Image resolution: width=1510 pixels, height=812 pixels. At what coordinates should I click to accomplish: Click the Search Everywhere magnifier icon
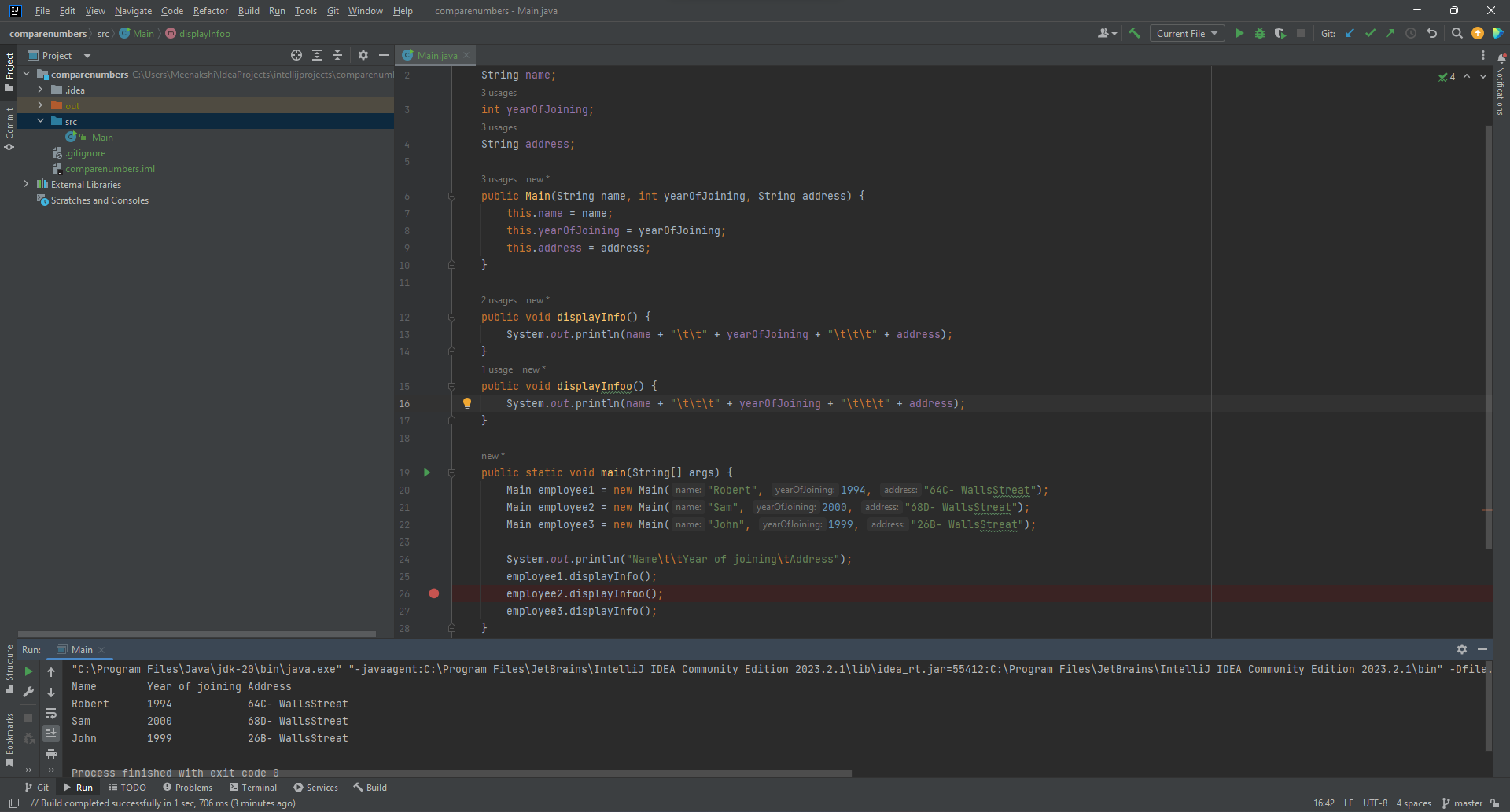(1457, 33)
